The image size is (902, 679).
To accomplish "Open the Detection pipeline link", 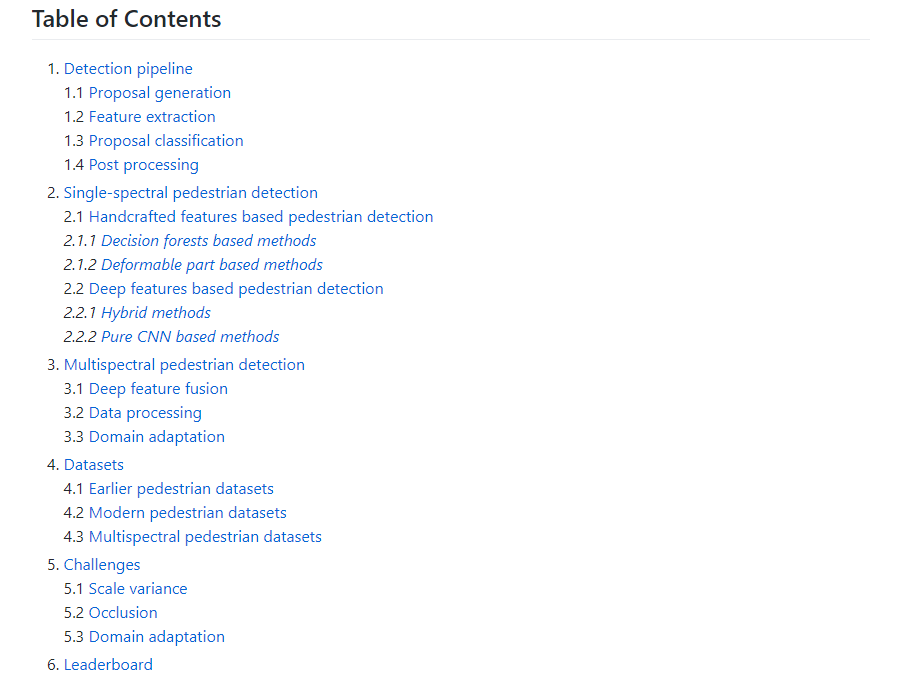I will tap(128, 69).
